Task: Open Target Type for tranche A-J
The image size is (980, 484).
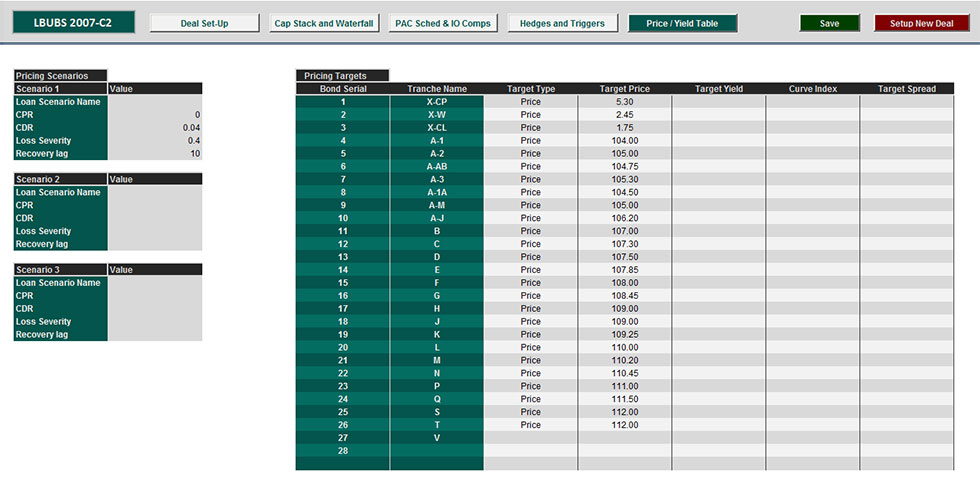Action: pyautogui.click(x=531, y=218)
